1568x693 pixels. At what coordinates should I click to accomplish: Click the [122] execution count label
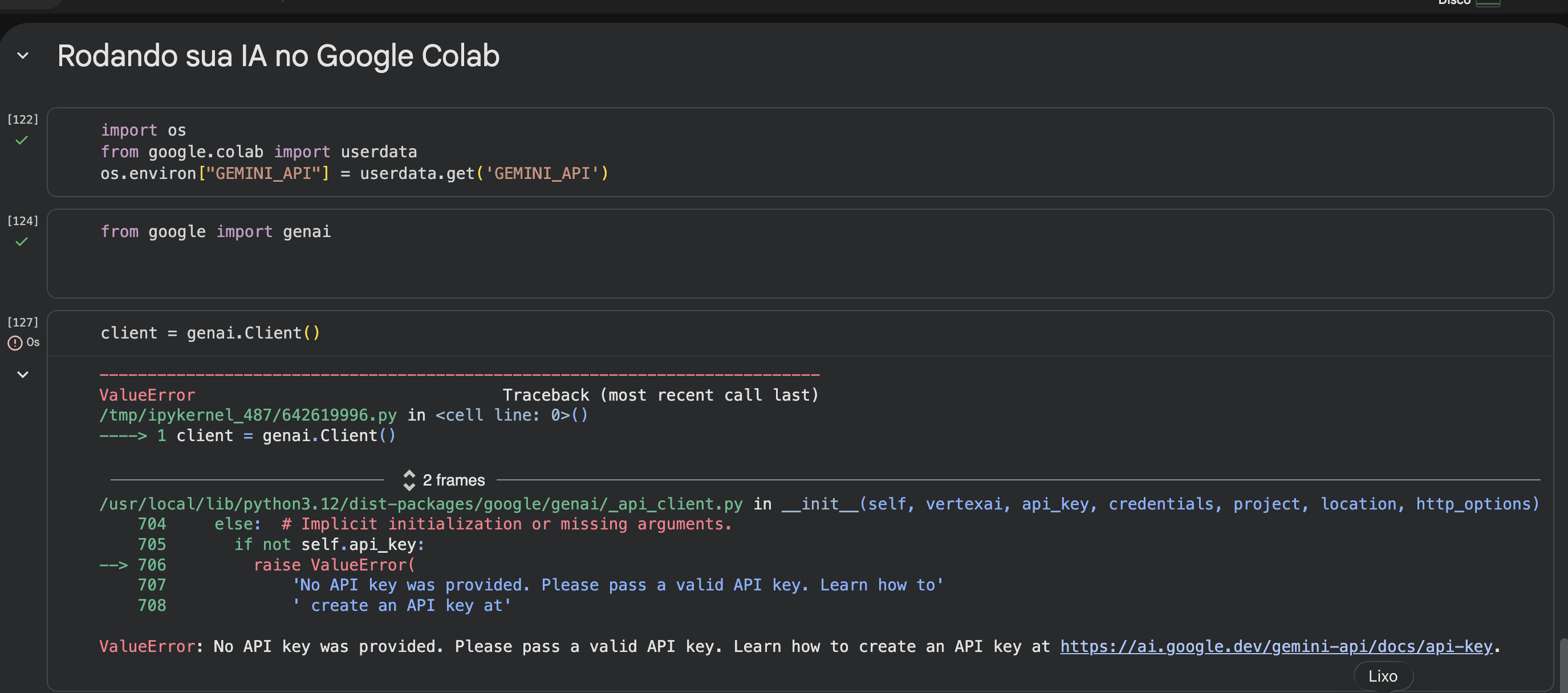click(22, 119)
